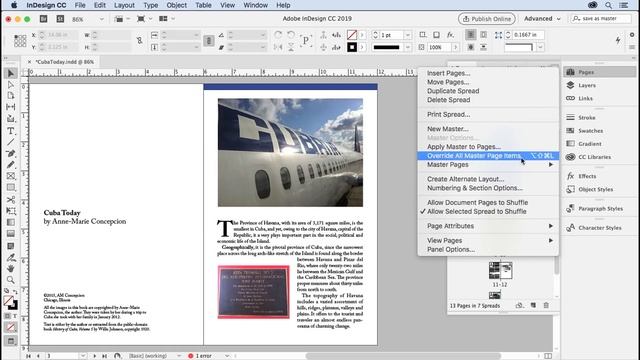This screenshot has height=360, width=640.
Task: Open page number dropdown in status bar
Action: tap(83, 356)
